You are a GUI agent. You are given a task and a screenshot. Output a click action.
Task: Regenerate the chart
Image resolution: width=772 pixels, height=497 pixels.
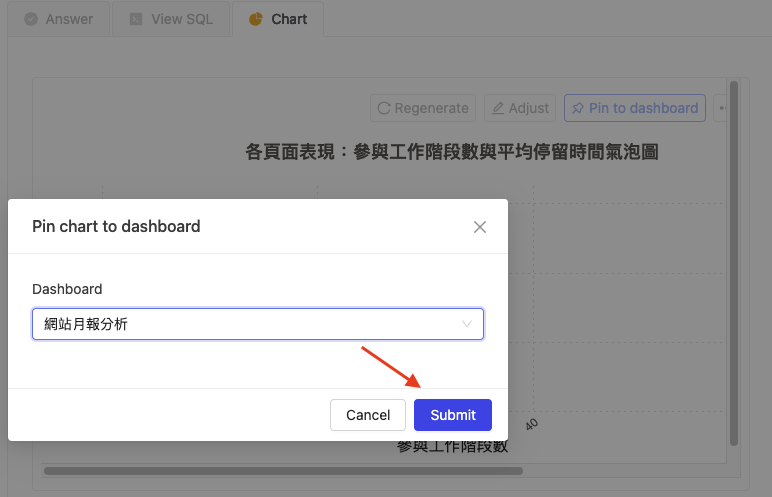423,108
